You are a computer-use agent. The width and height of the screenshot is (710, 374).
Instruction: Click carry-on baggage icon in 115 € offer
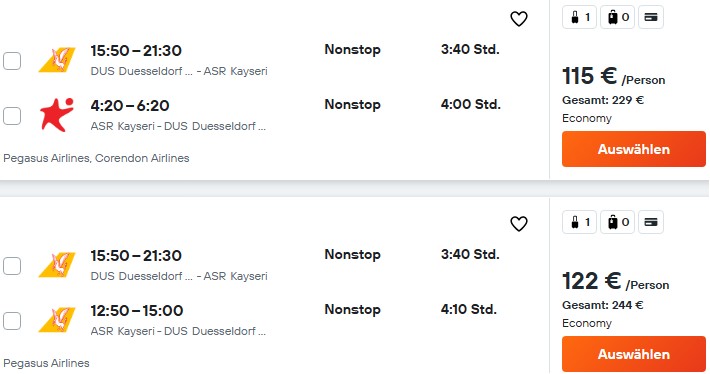579,17
